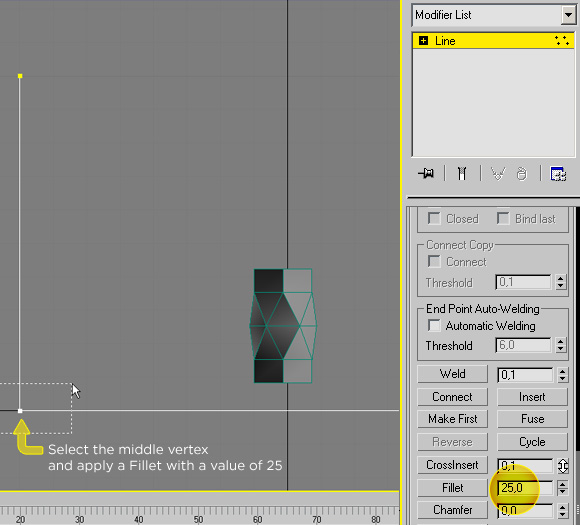Viewport: 580px width, 525px height.
Task: Click the Reverse button
Action: tap(452, 442)
